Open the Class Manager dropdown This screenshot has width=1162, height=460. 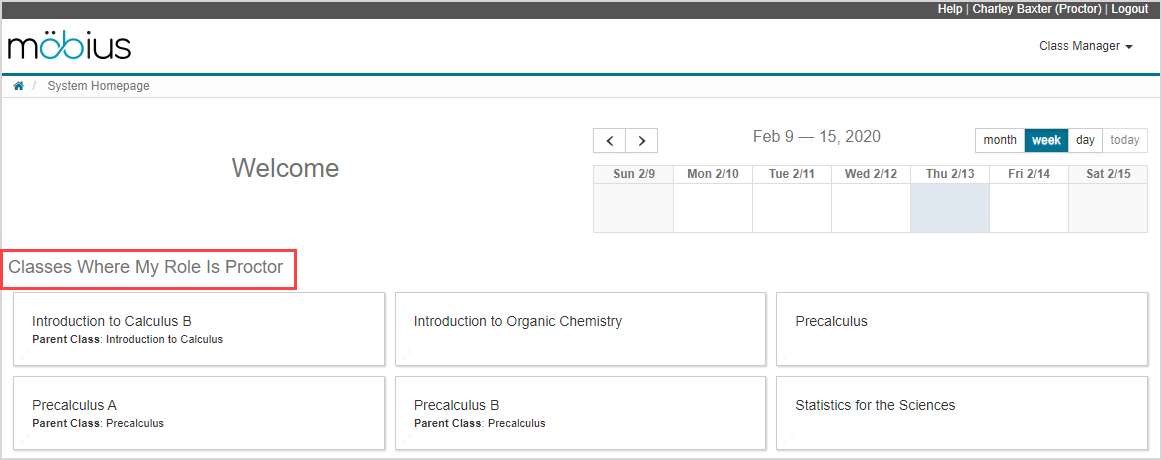tap(1085, 46)
